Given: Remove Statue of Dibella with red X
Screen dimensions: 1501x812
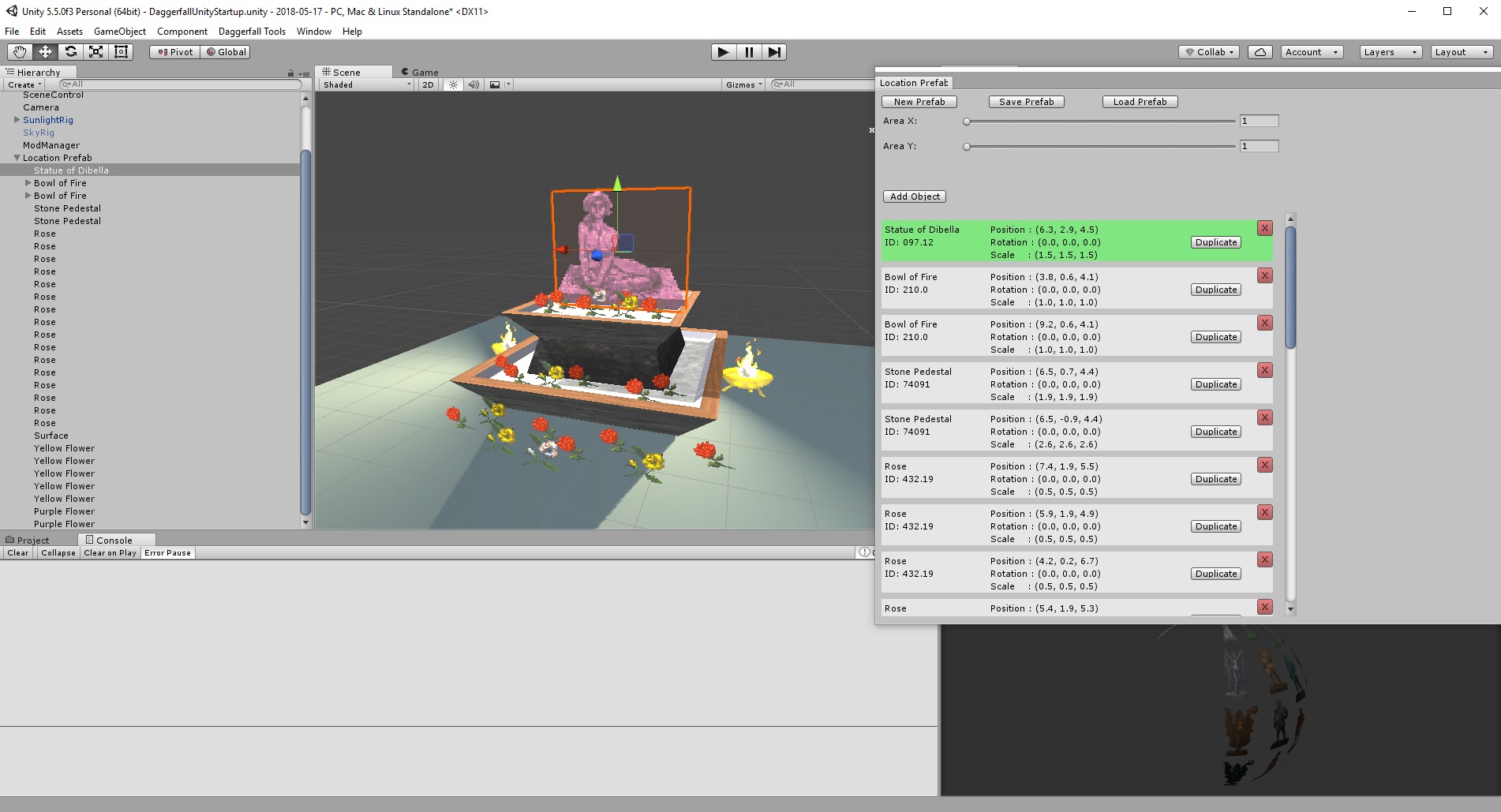Looking at the screenshot, I should pyautogui.click(x=1265, y=228).
